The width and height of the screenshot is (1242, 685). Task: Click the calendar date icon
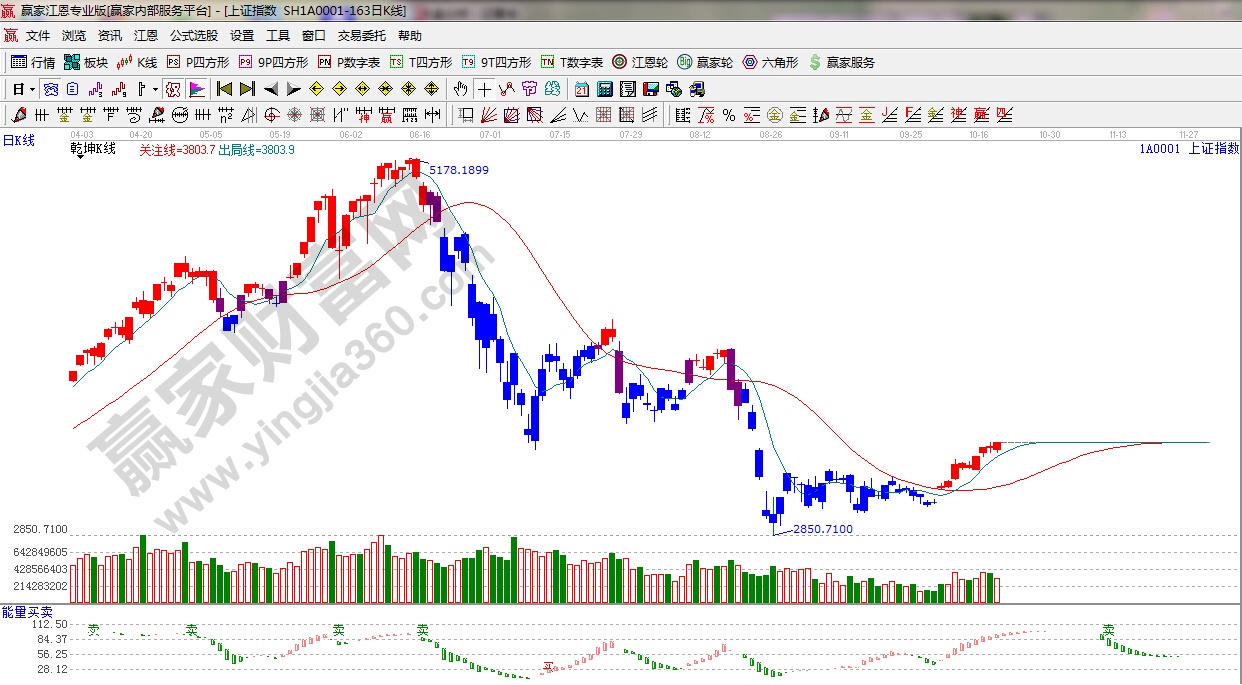[581, 89]
